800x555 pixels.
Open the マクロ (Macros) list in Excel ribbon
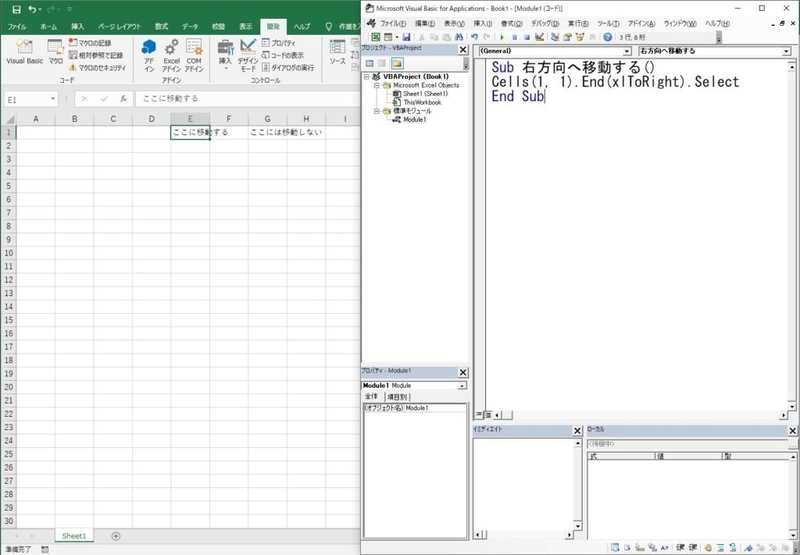point(55,52)
